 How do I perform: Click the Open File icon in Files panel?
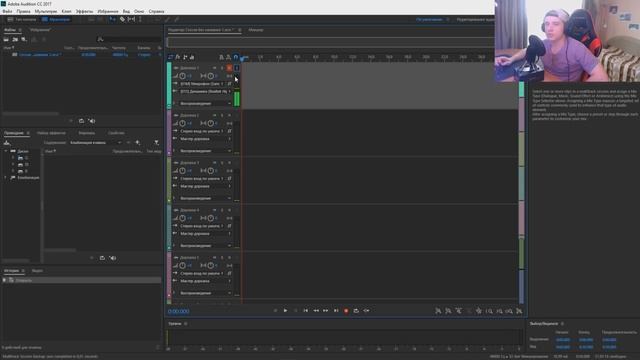pos(6,39)
